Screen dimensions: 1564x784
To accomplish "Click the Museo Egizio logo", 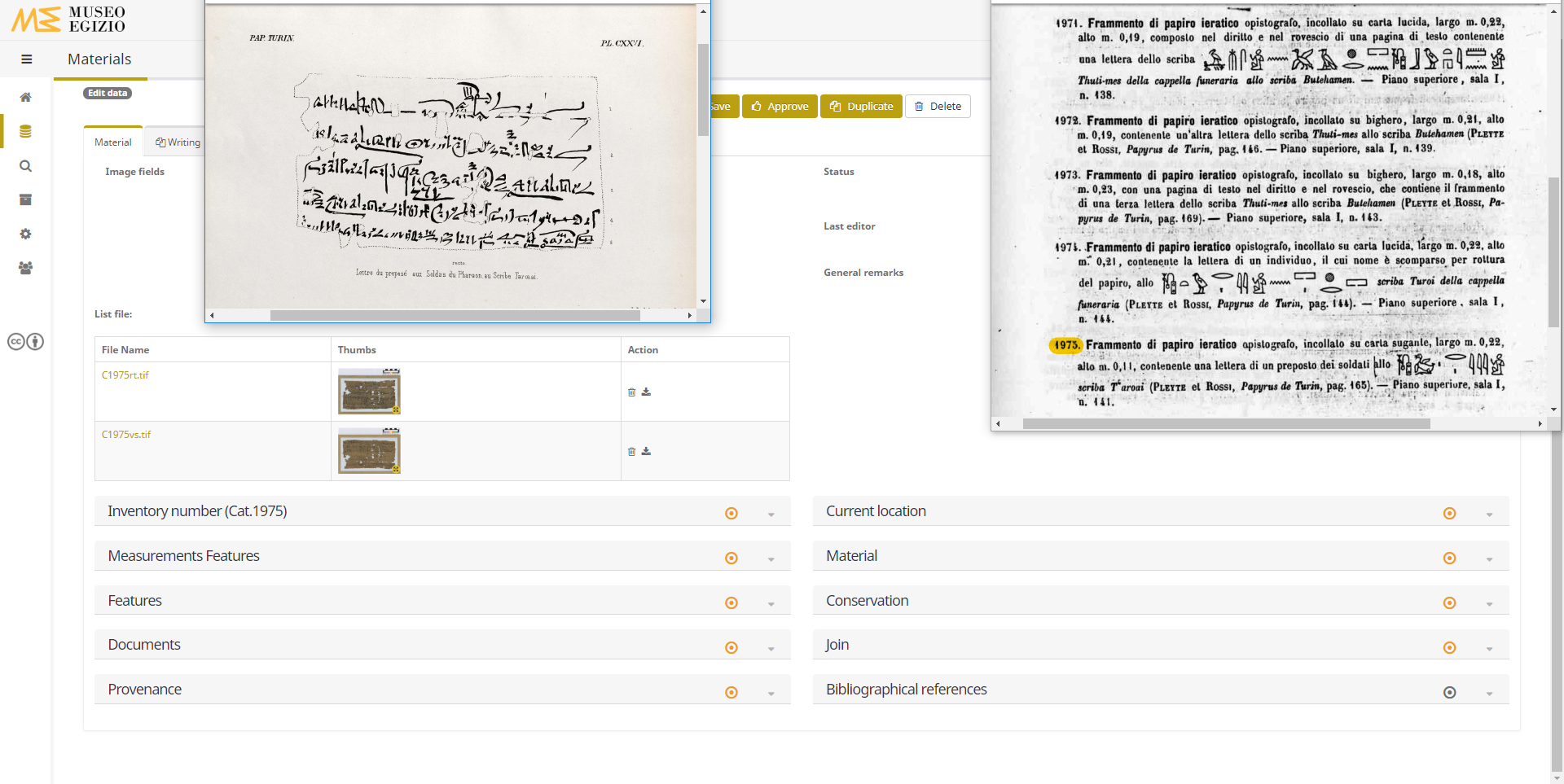I will [x=68, y=20].
